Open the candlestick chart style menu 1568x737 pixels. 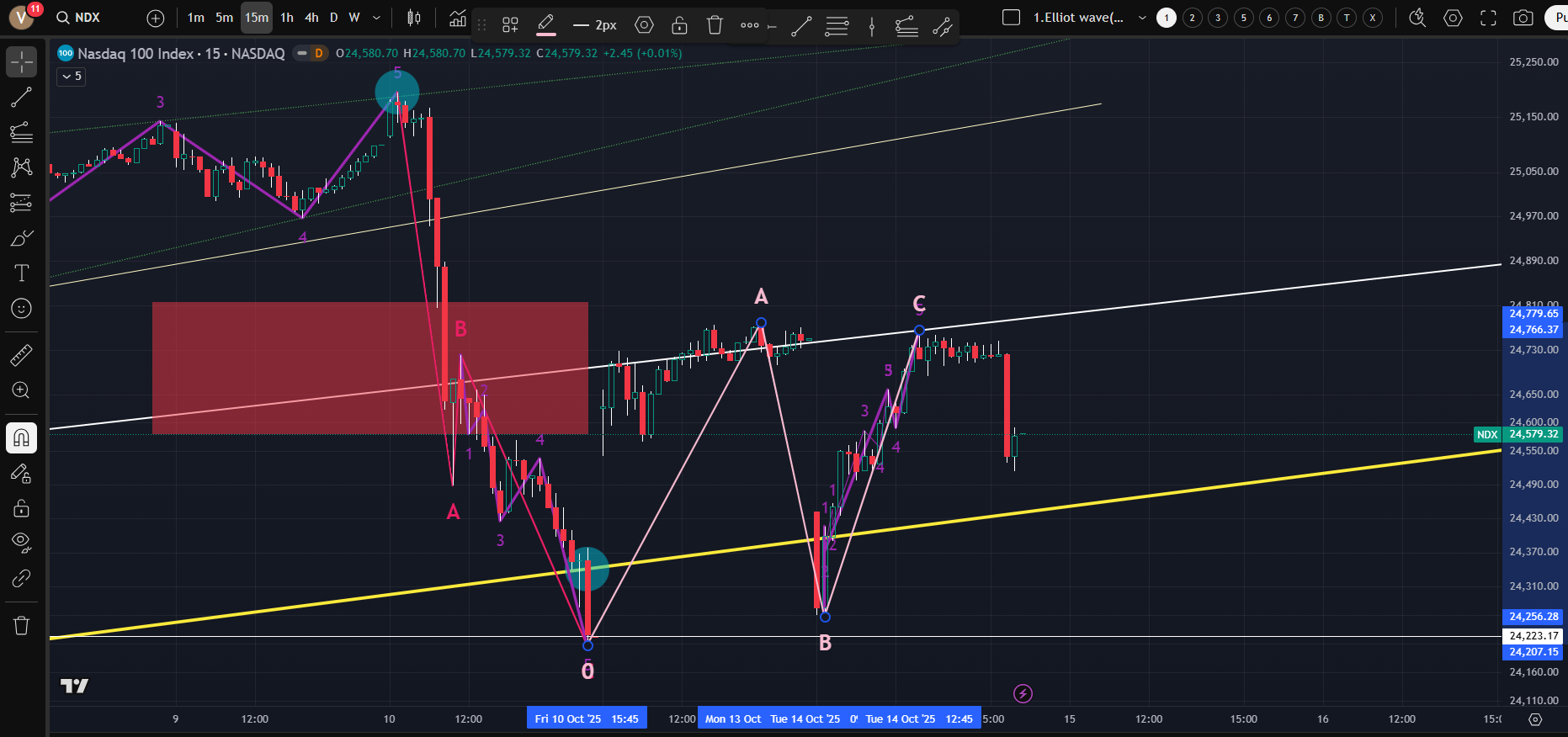[413, 18]
